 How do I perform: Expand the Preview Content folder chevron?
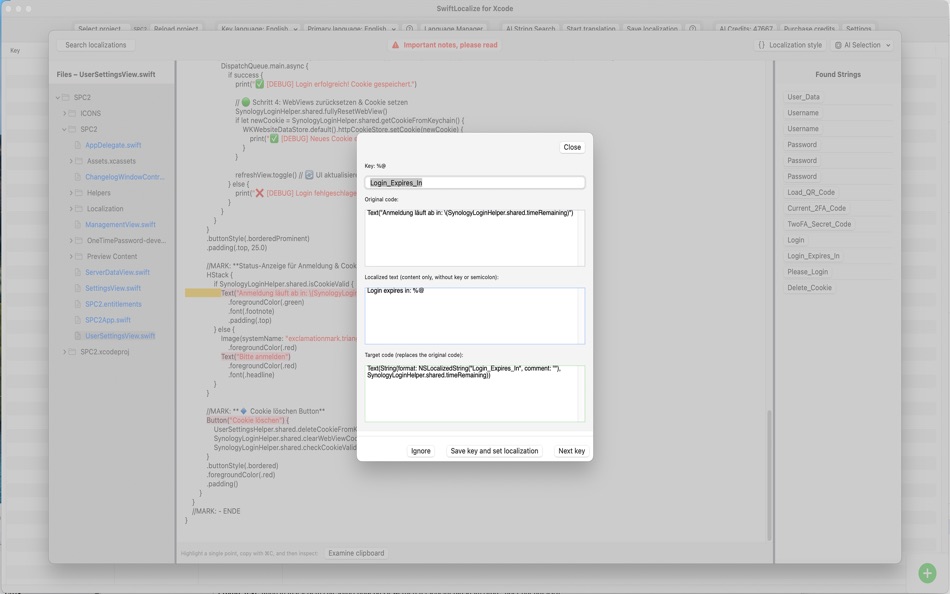click(x=71, y=256)
